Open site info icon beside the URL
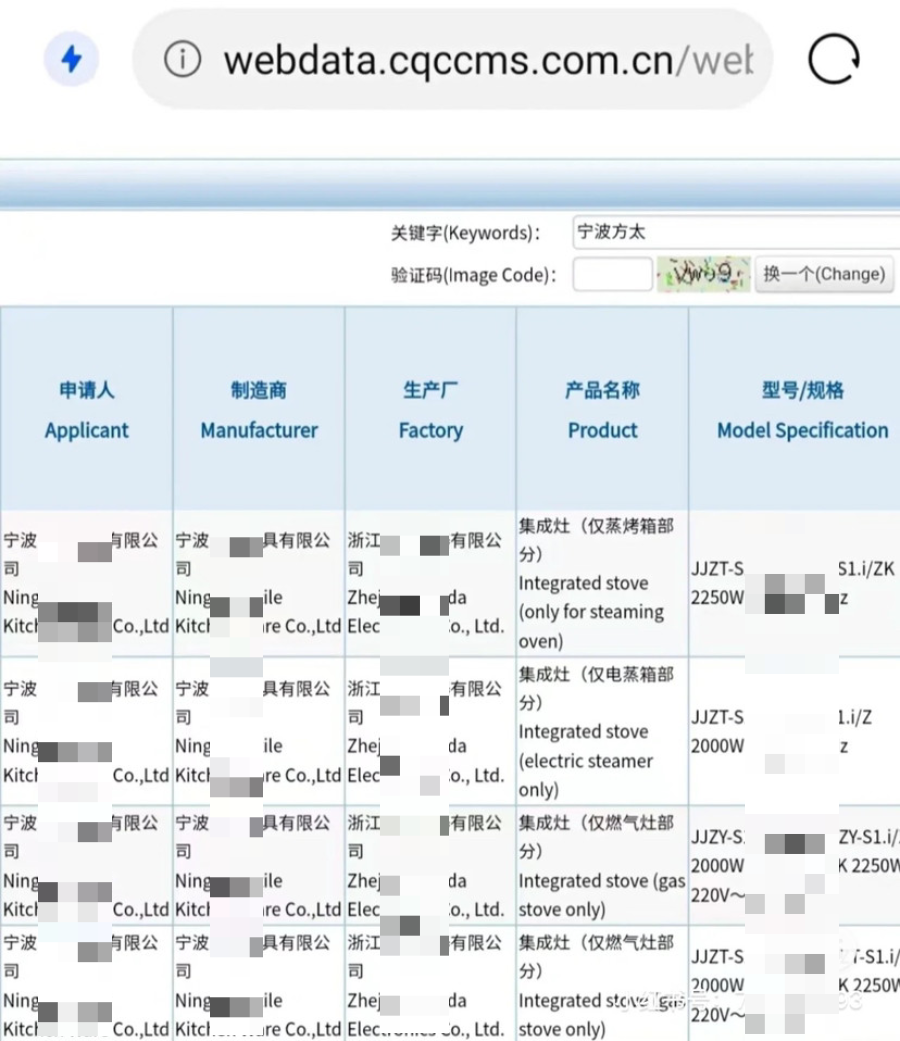This screenshot has width=900, height=1041. (x=183, y=59)
